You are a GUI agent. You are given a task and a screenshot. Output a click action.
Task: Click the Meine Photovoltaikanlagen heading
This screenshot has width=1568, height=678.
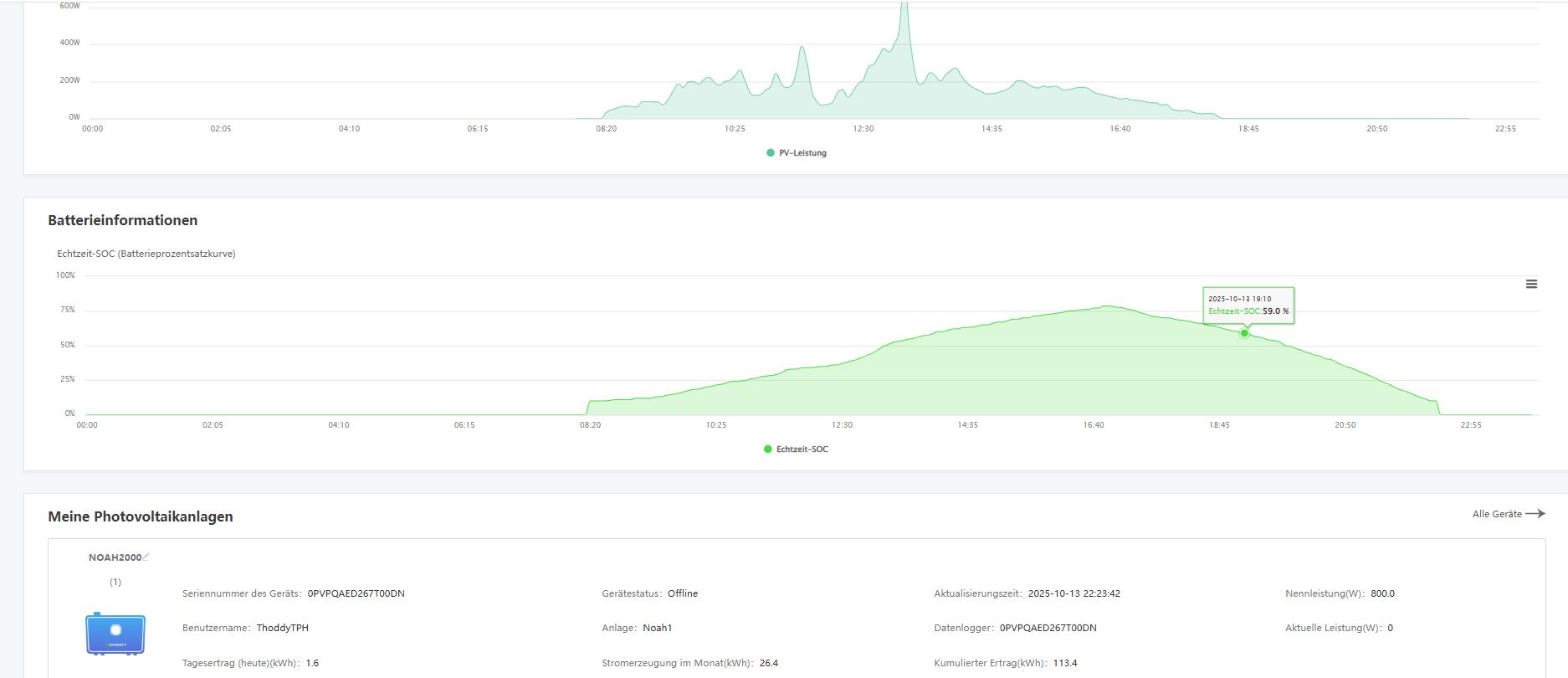coord(141,516)
